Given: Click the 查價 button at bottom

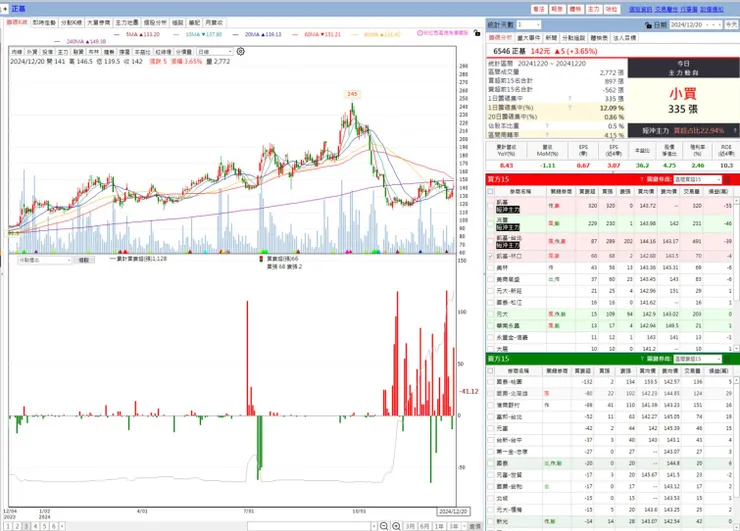Looking at the screenshot, I should click(475, 526).
